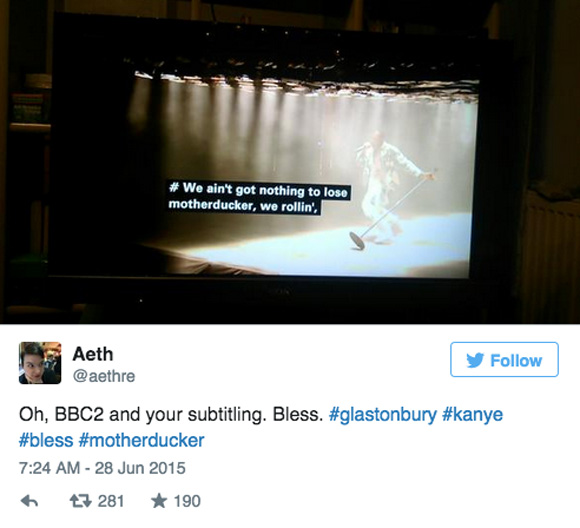Enlarge the tweeted TV photo

pyautogui.click(x=290, y=162)
